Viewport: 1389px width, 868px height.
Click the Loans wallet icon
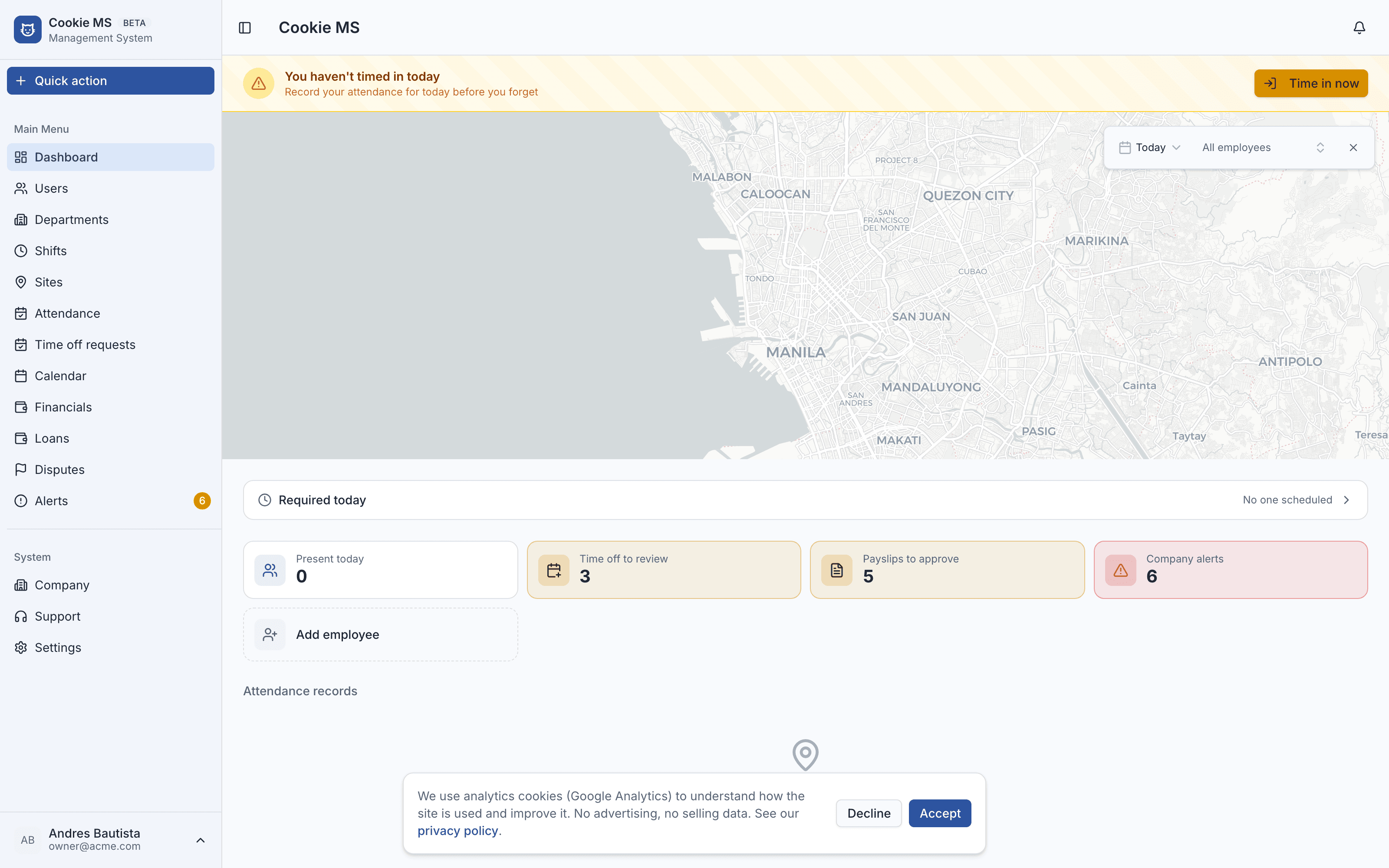tap(21, 439)
